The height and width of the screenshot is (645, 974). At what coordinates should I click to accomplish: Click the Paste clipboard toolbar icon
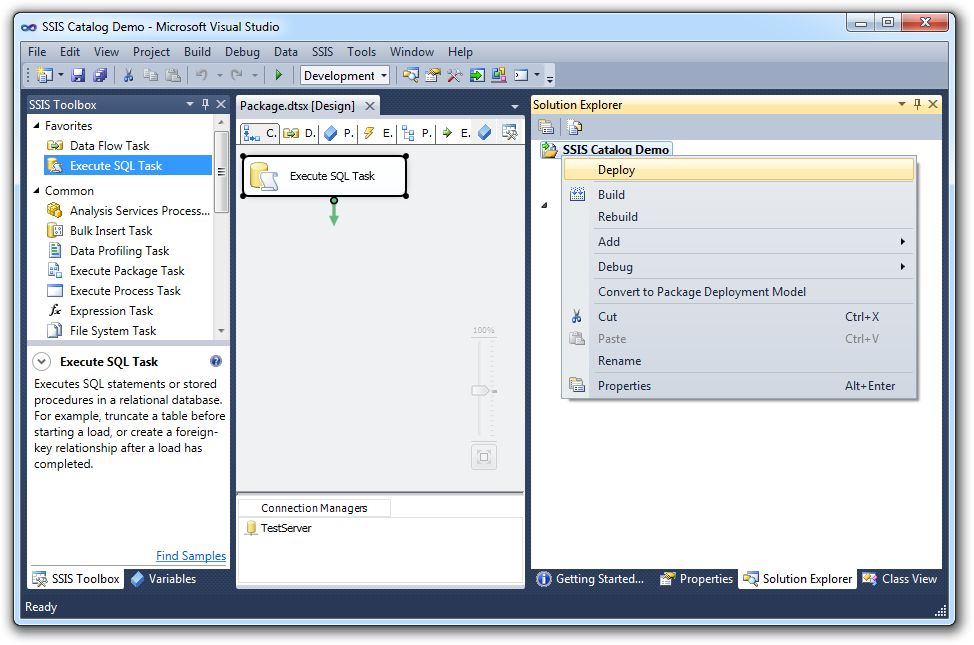[x=173, y=75]
